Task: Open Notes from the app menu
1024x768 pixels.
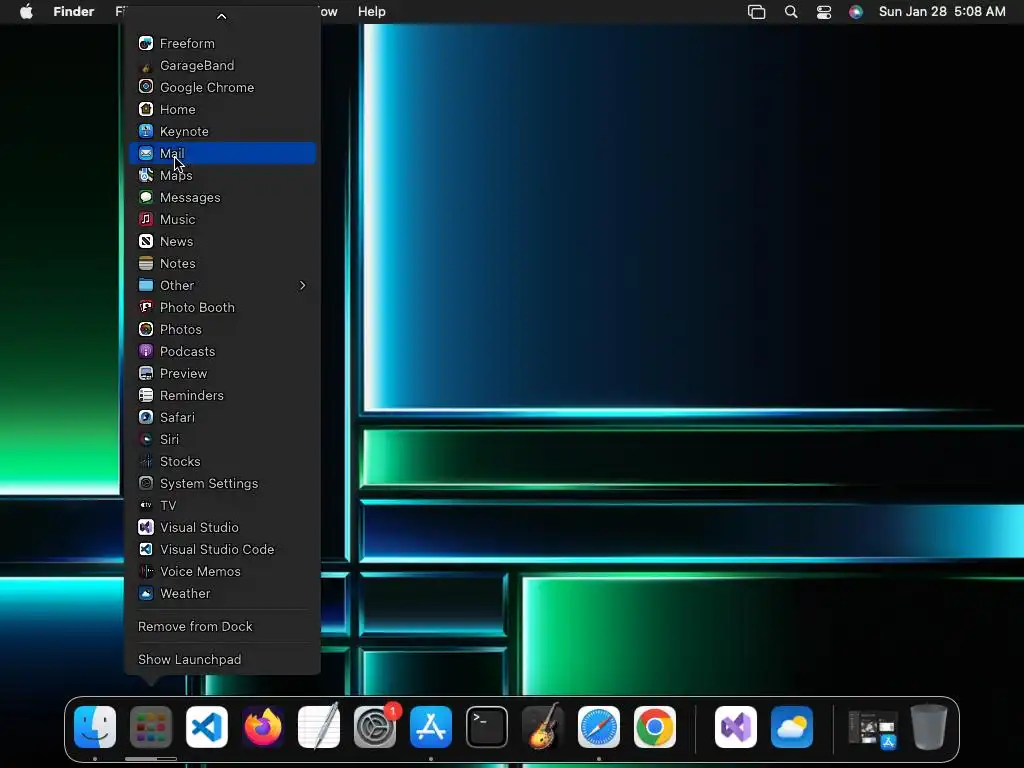Action: click(222, 263)
